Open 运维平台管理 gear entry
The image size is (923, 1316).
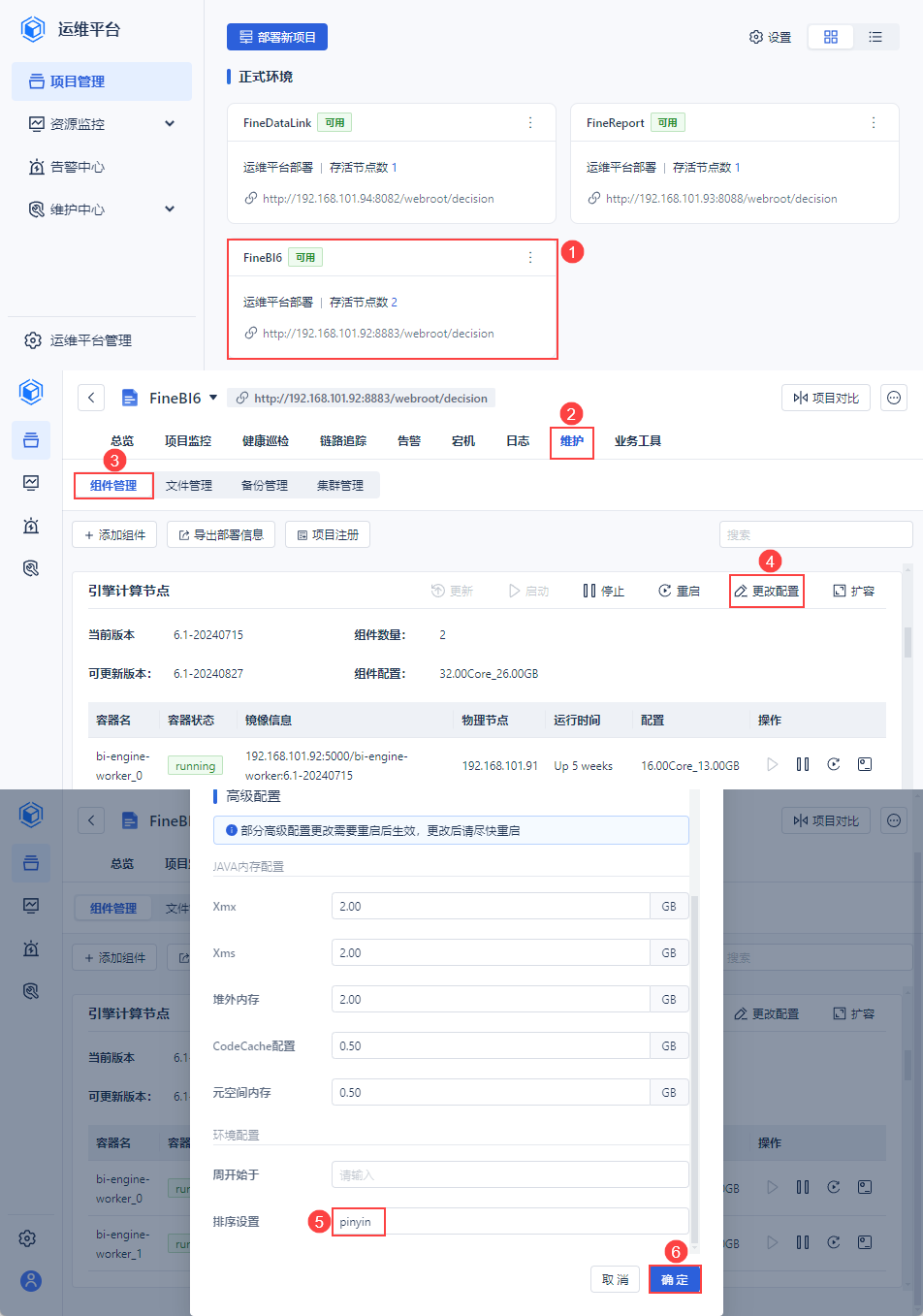pos(79,340)
